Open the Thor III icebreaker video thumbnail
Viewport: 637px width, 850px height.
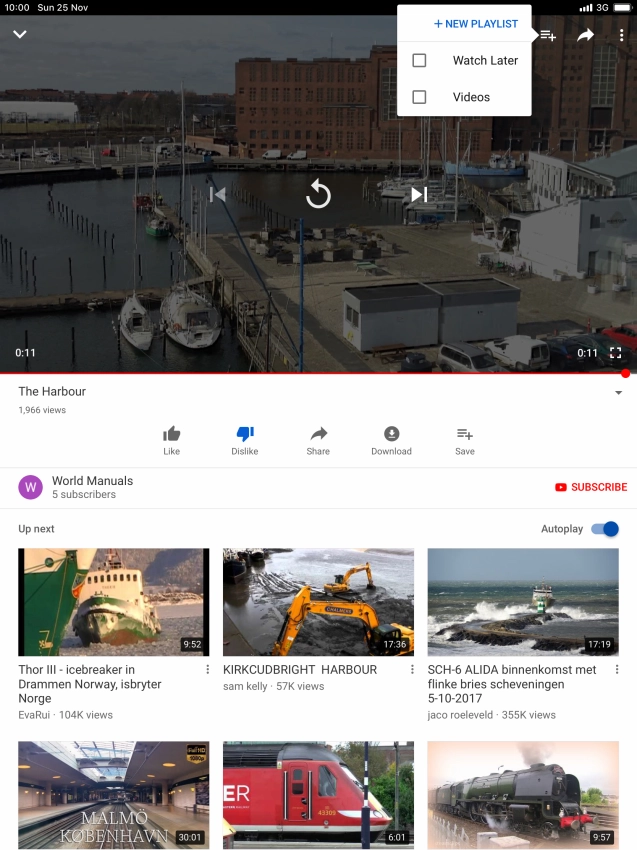pyautogui.click(x=114, y=601)
